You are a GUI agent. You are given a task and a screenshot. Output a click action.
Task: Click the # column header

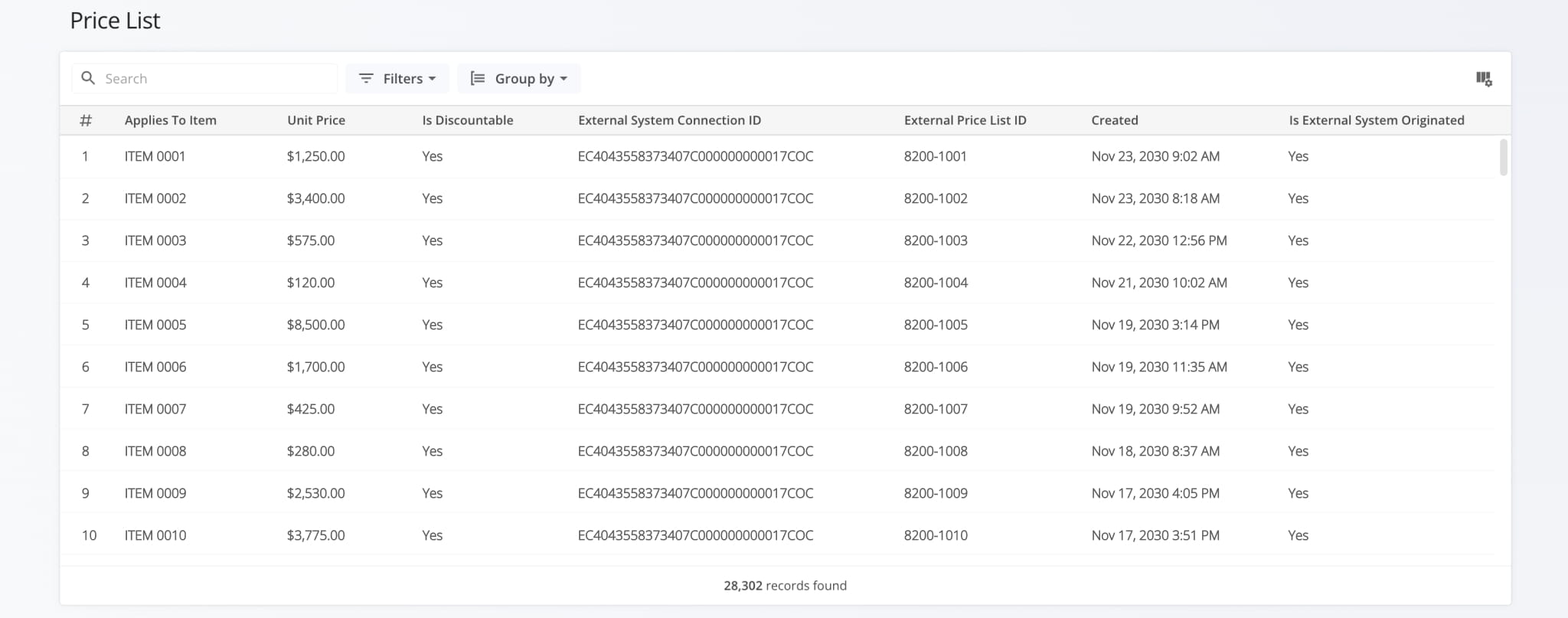(86, 120)
